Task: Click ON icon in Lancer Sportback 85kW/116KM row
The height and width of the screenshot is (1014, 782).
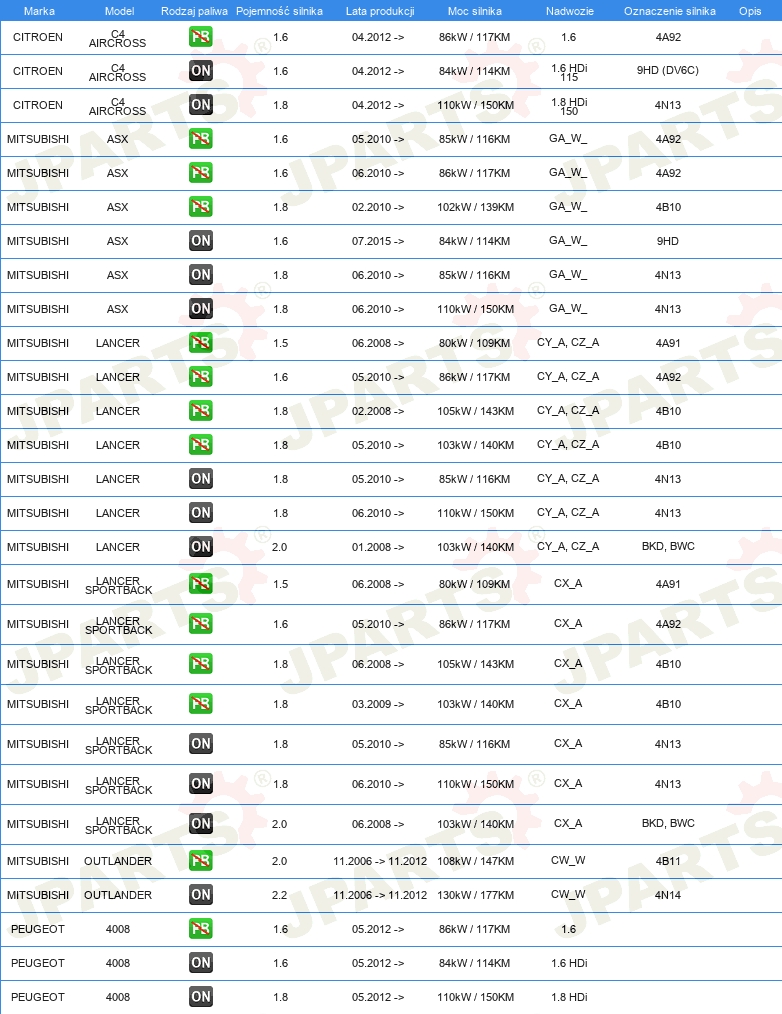Action: click(x=201, y=744)
